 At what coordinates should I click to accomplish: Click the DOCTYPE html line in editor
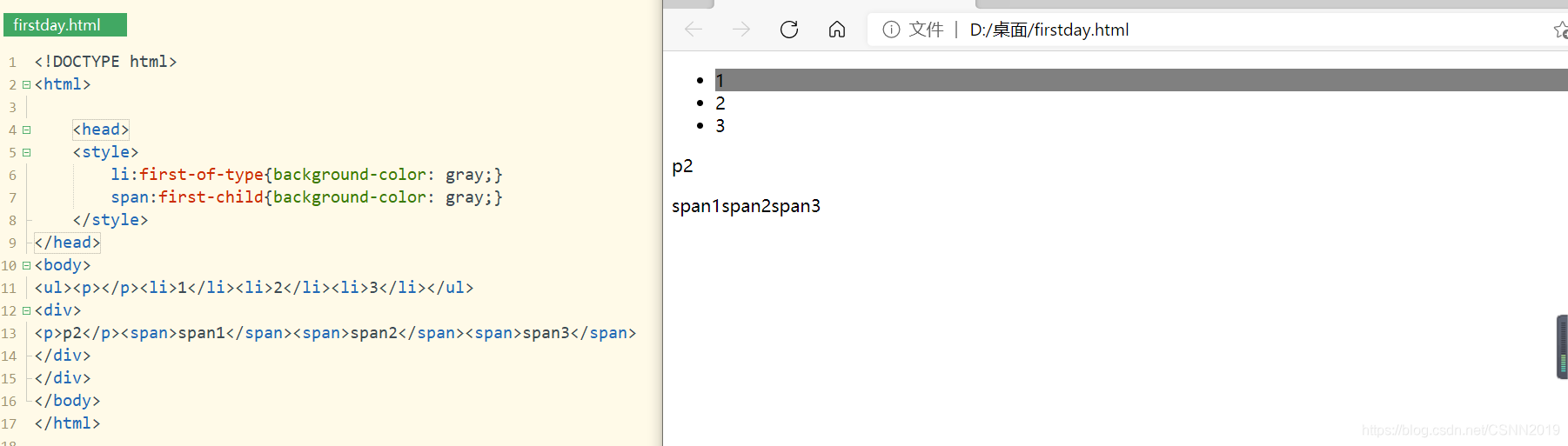tap(105, 62)
